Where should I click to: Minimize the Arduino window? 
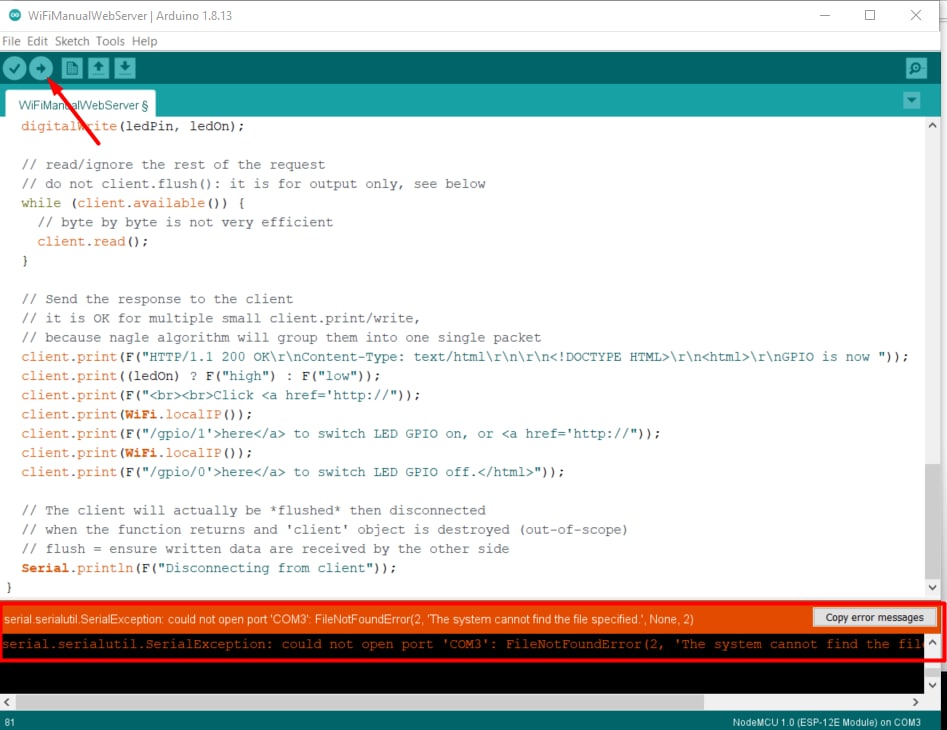(824, 15)
